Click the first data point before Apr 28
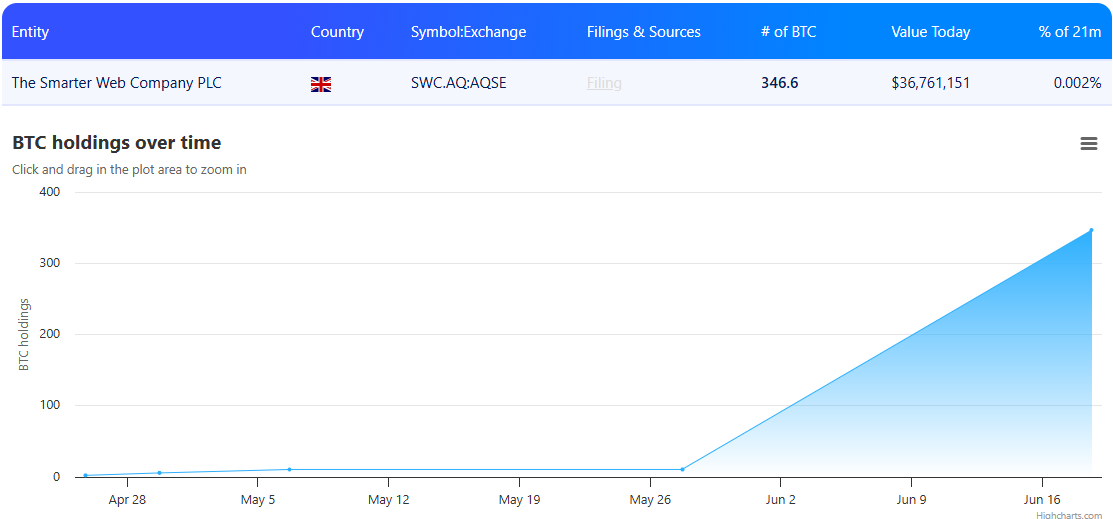Screen dimensions: 1113x519 coord(85,476)
